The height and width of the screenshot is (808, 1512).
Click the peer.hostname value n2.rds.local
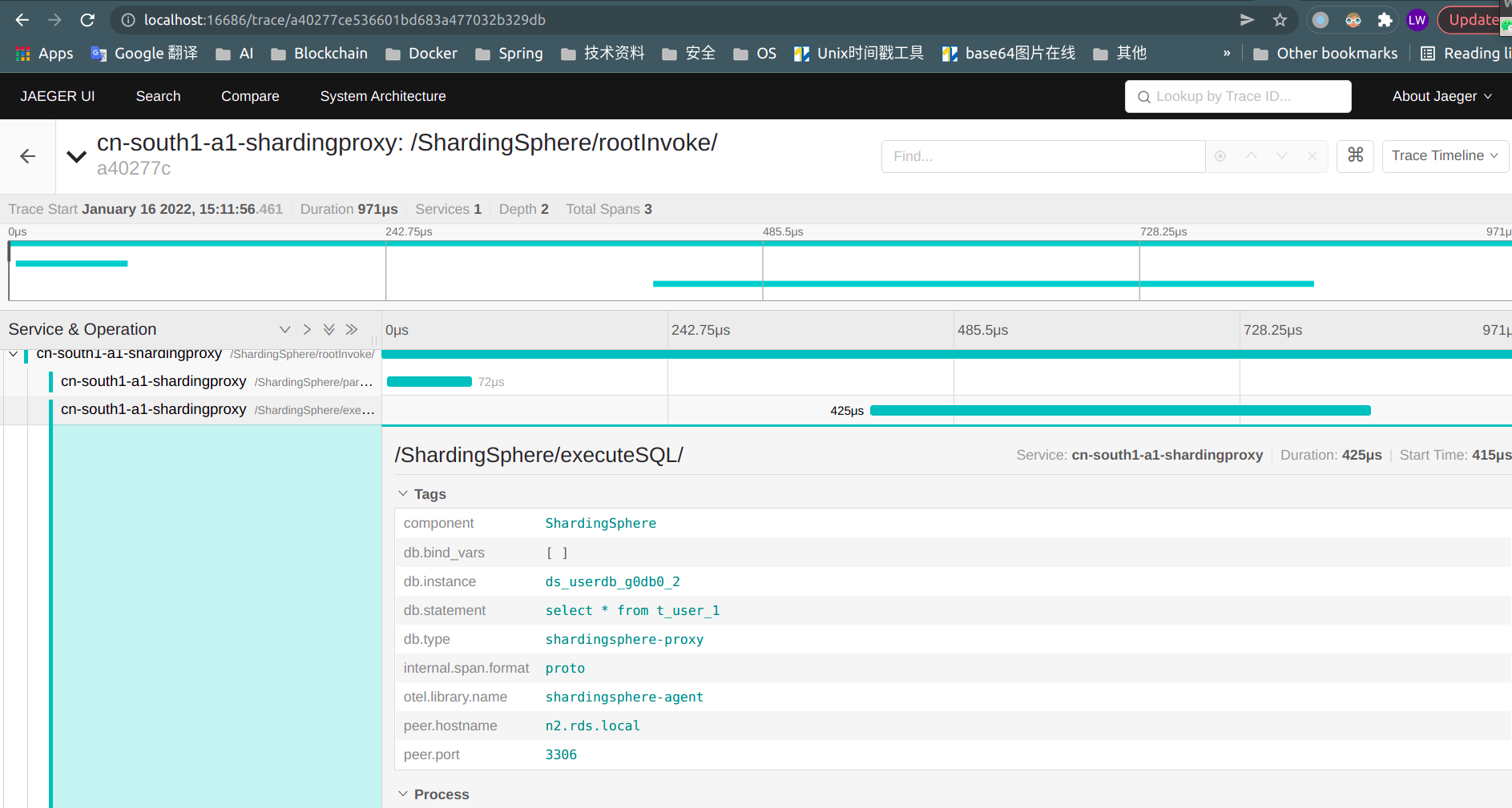coord(593,726)
